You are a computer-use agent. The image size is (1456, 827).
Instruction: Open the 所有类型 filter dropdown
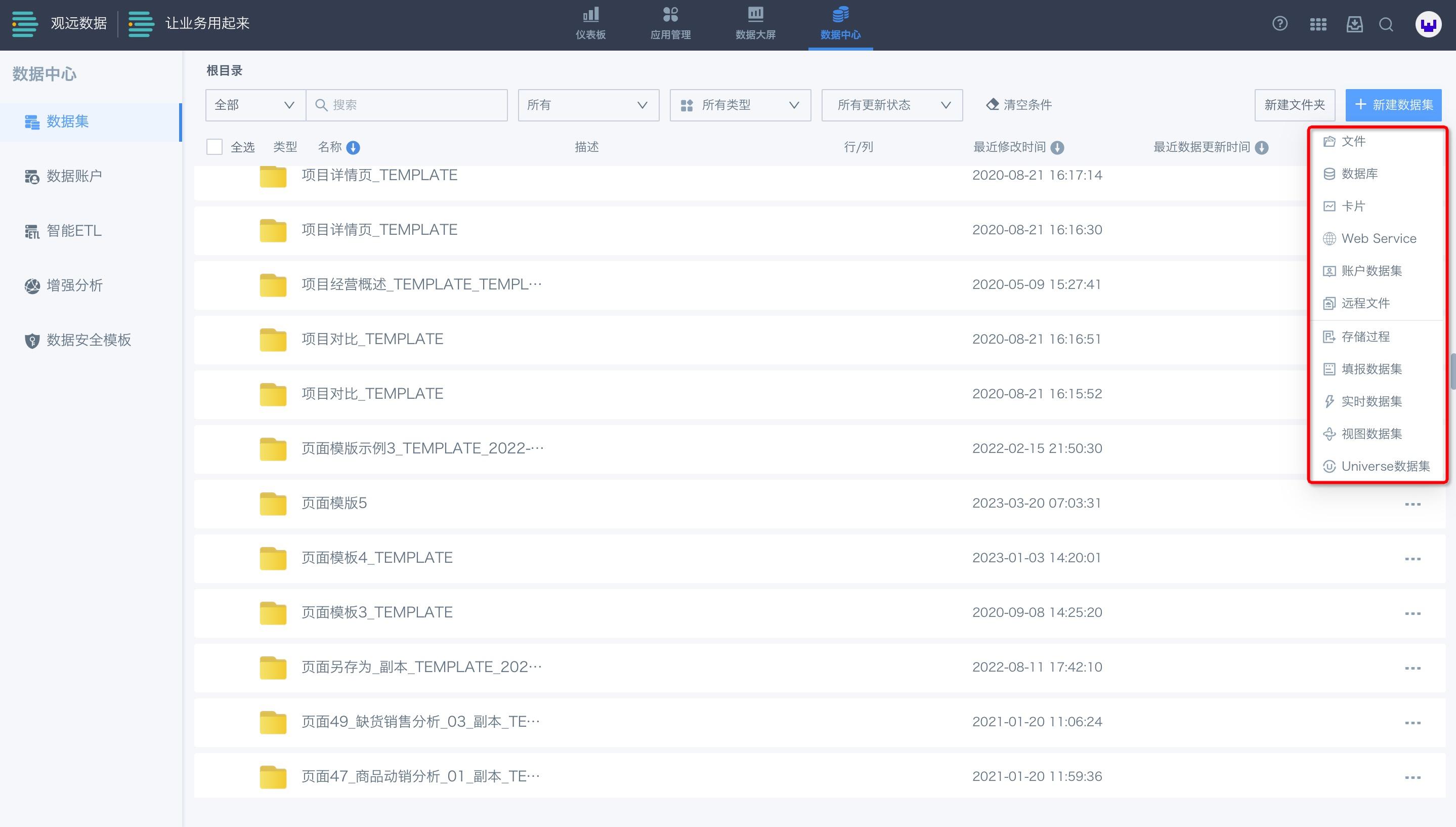tap(740, 105)
